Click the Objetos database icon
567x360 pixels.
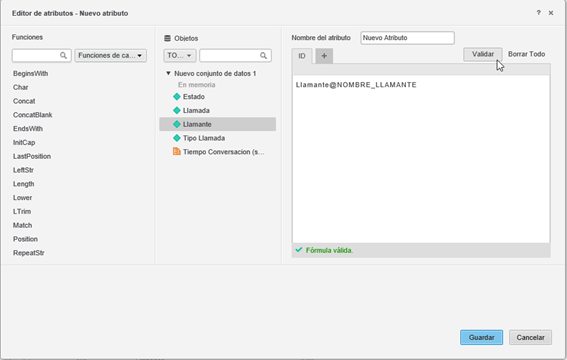pos(167,38)
